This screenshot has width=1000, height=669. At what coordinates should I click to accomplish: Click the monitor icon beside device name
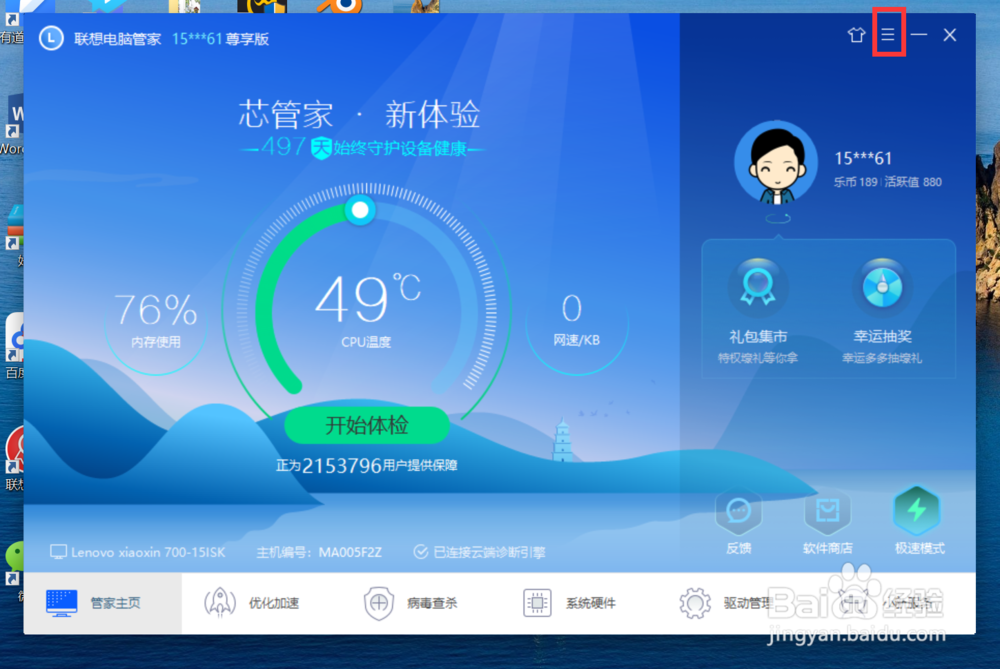tap(58, 552)
